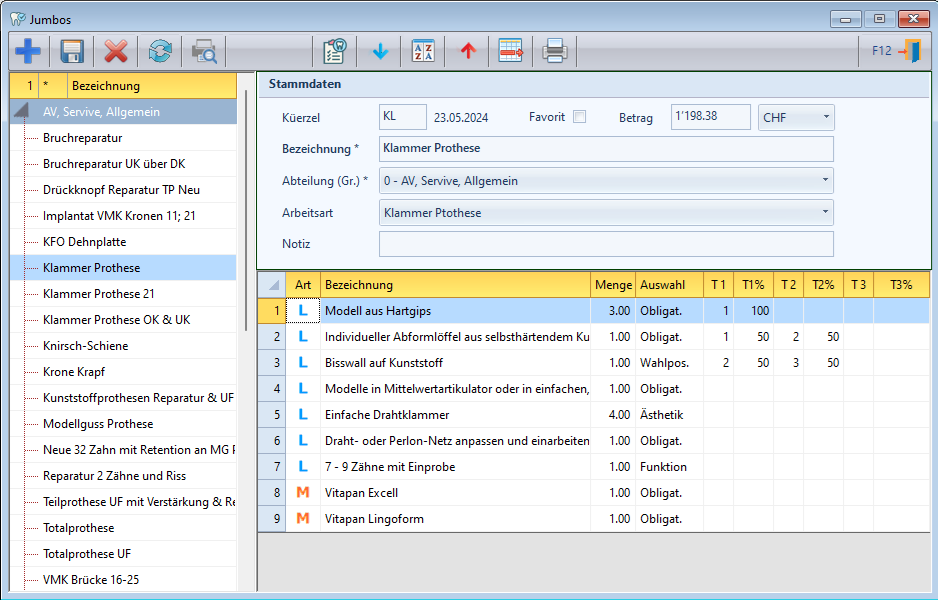Sort alphabetically with the A-Z icon
The height and width of the screenshot is (600, 938).
[x=423, y=51]
